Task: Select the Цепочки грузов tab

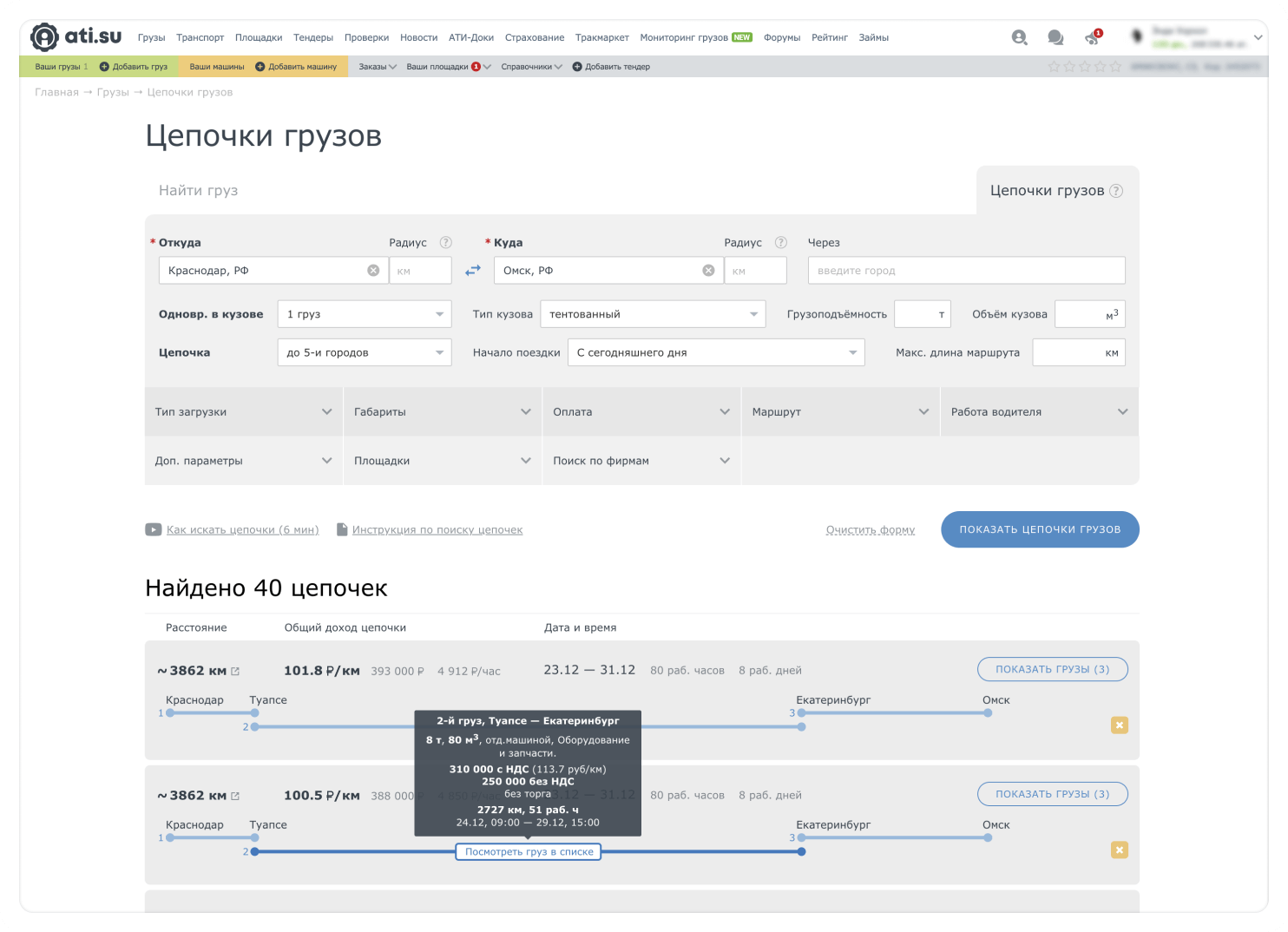Action: point(1047,191)
